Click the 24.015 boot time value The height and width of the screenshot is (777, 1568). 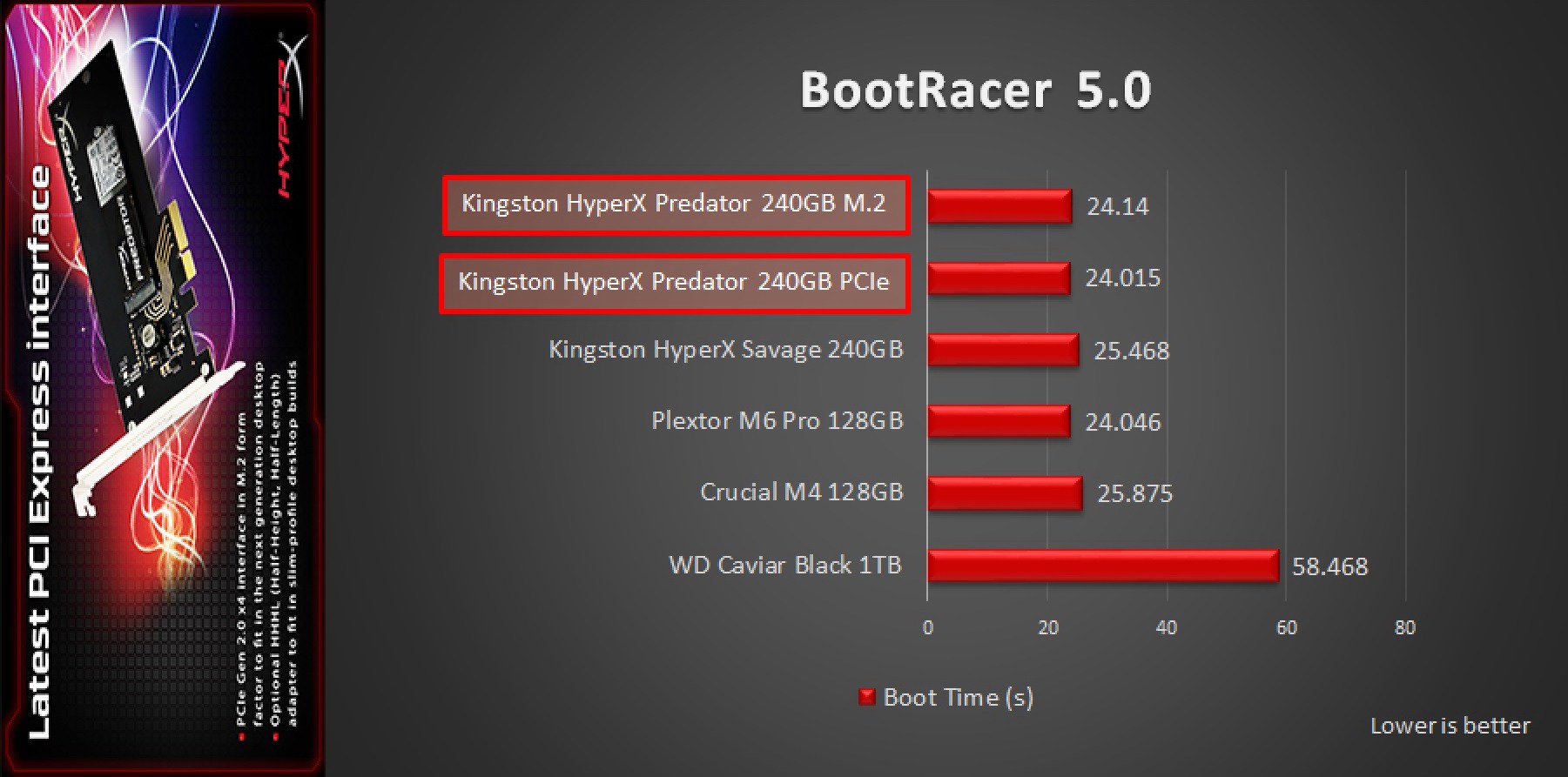click(x=1123, y=278)
